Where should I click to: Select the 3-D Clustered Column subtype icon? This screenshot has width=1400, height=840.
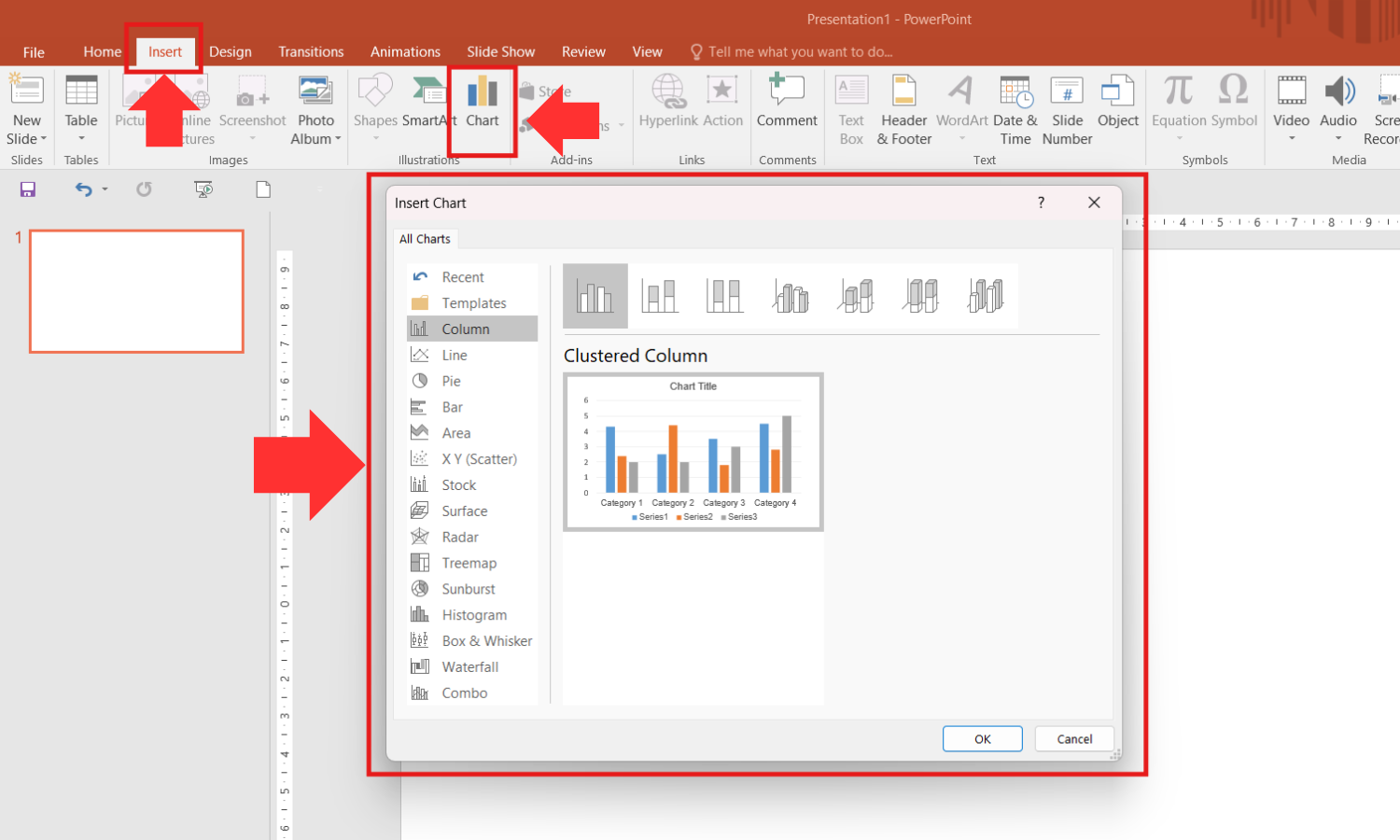791,296
